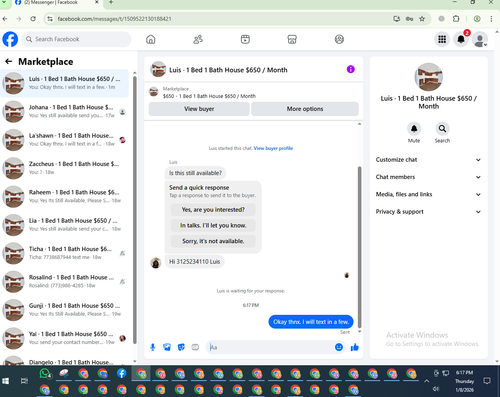The image size is (500, 397).
Task: Open Windows notification center icon
Action: pyautogui.click(x=487, y=381)
